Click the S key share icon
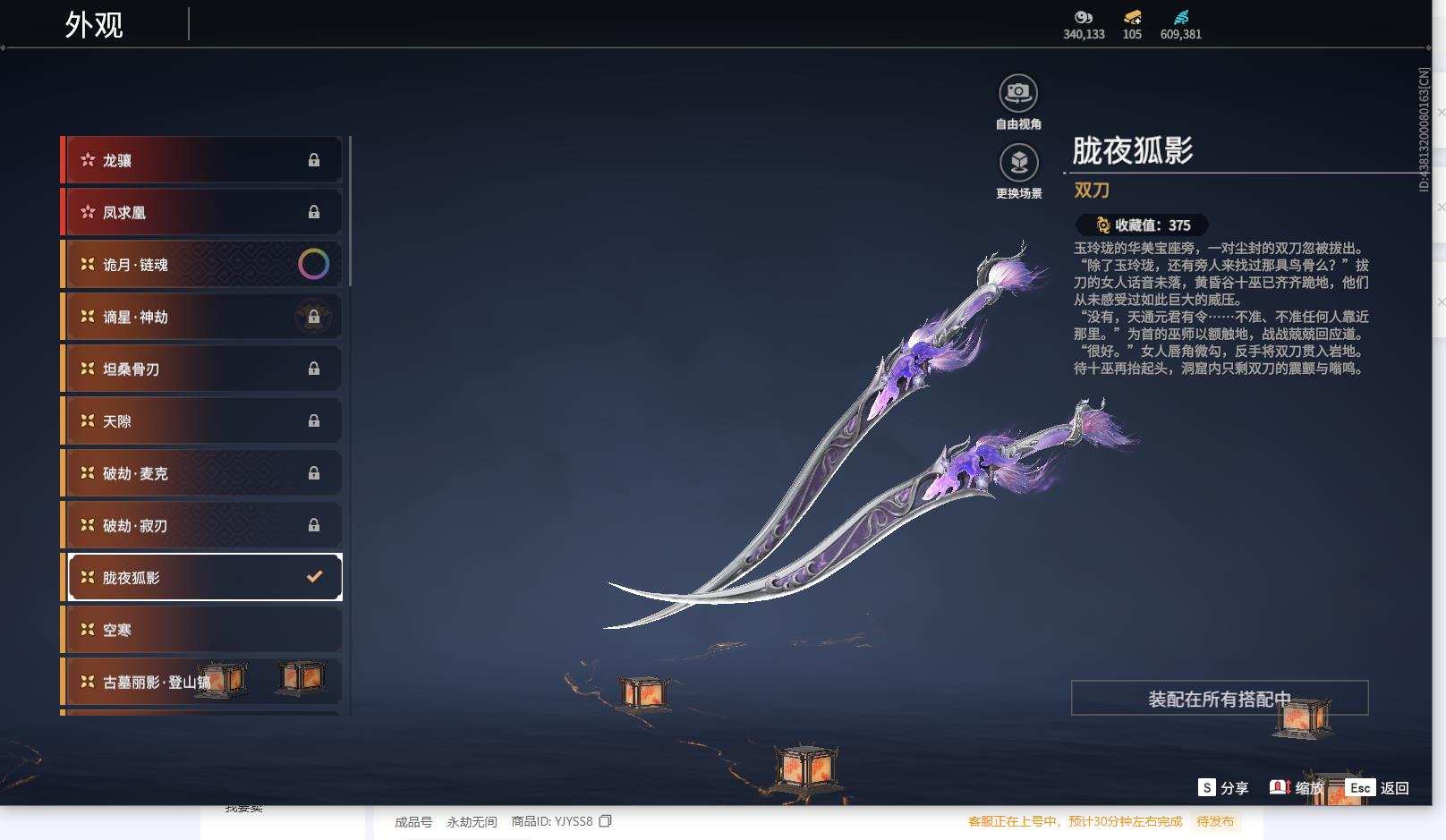This screenshot has height=840, width=1446. [1207, 787]
